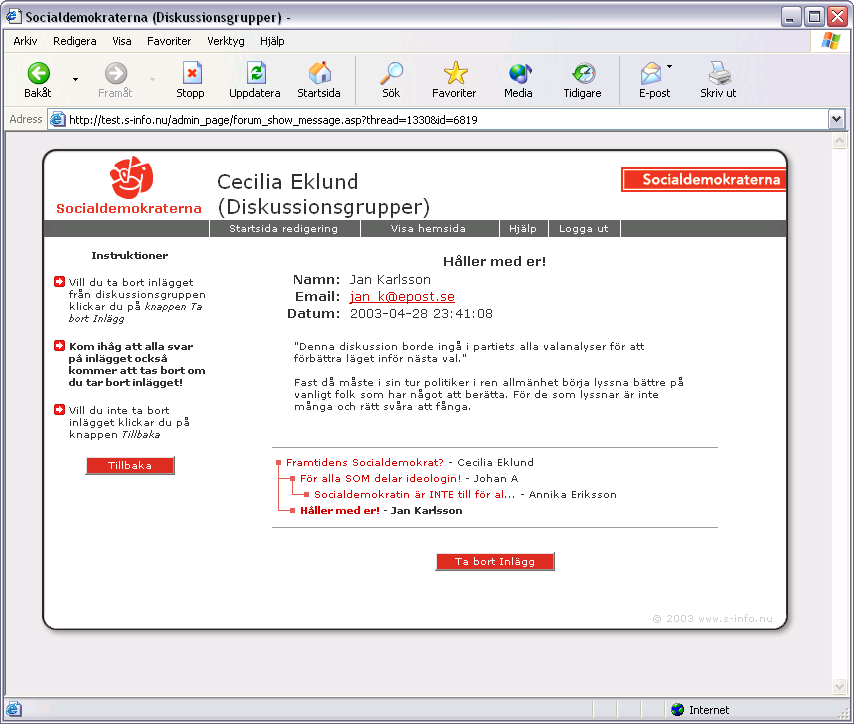Click the red Socialdemokraterna banner button

point(704,179)
